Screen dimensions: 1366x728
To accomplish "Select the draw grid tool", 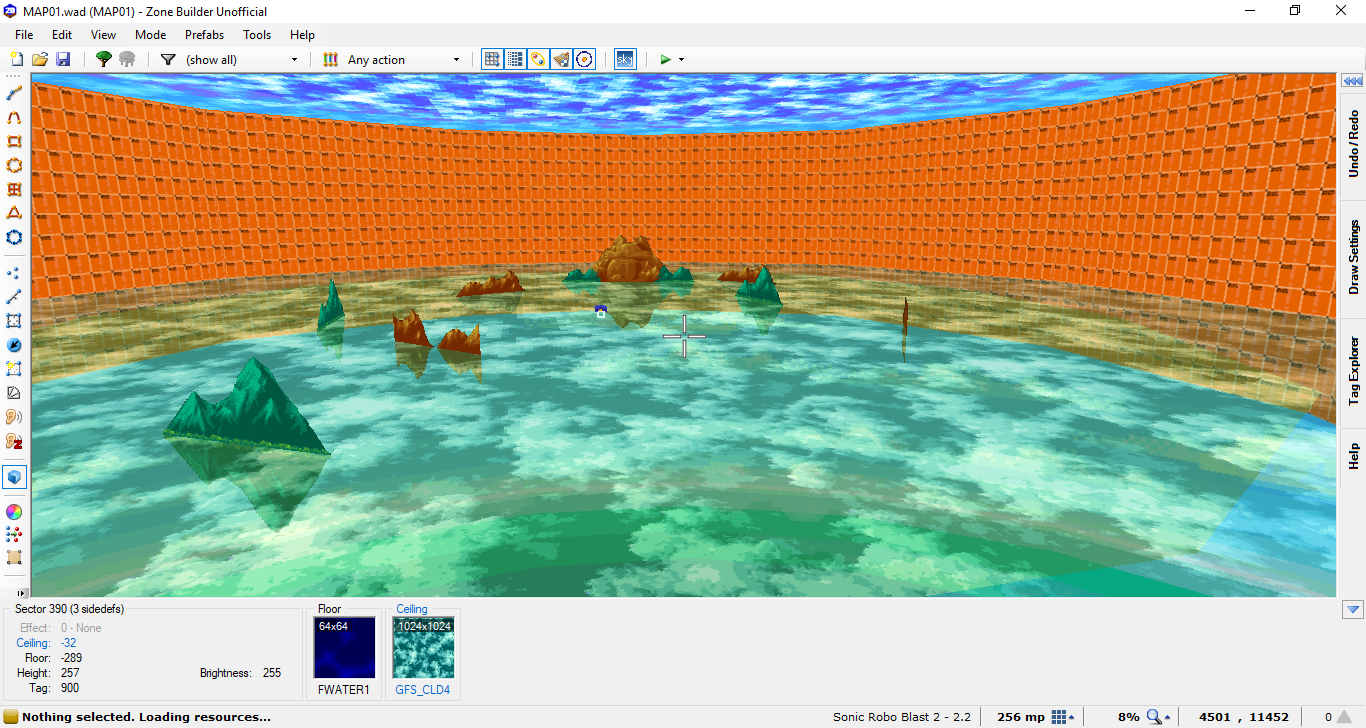I will pos(14,190).
